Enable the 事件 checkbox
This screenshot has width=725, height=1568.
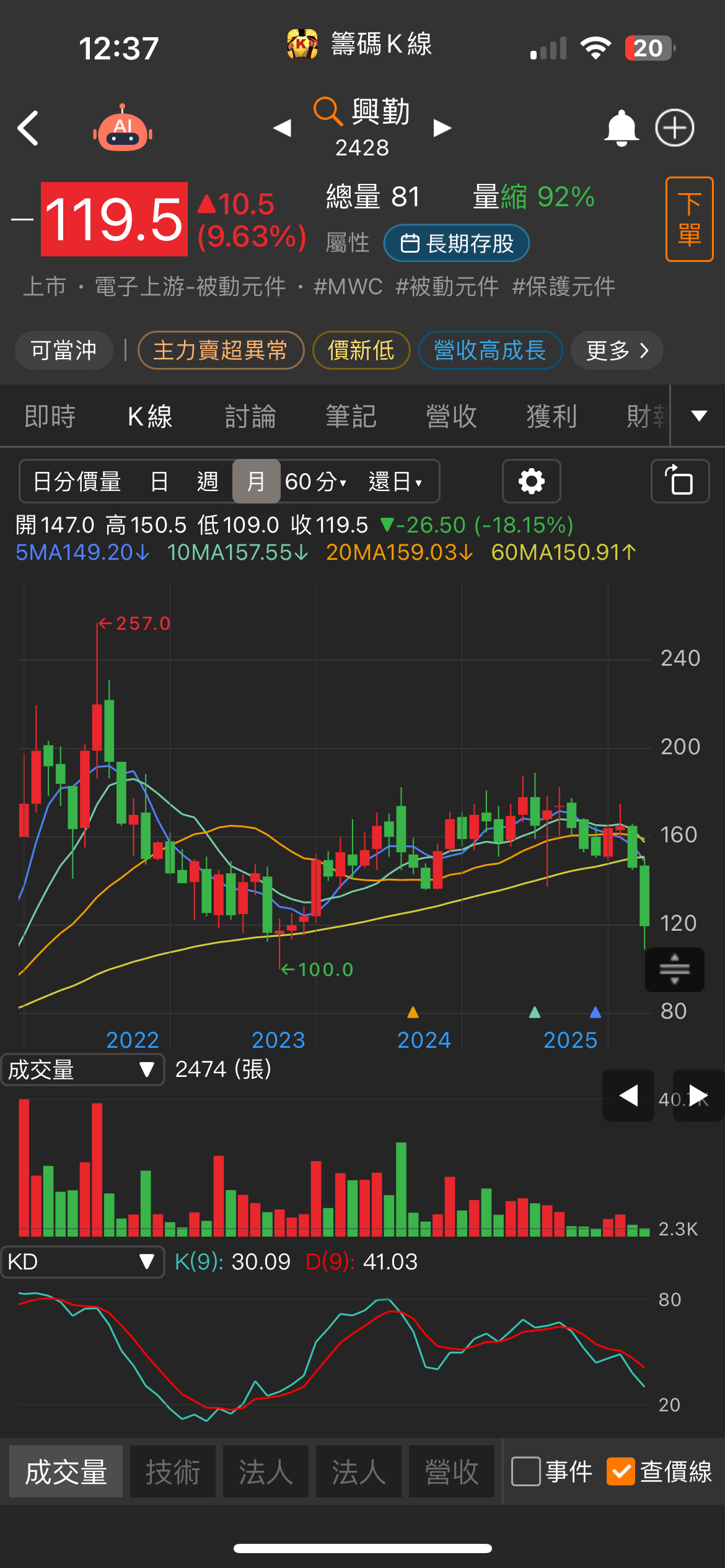525,1471
